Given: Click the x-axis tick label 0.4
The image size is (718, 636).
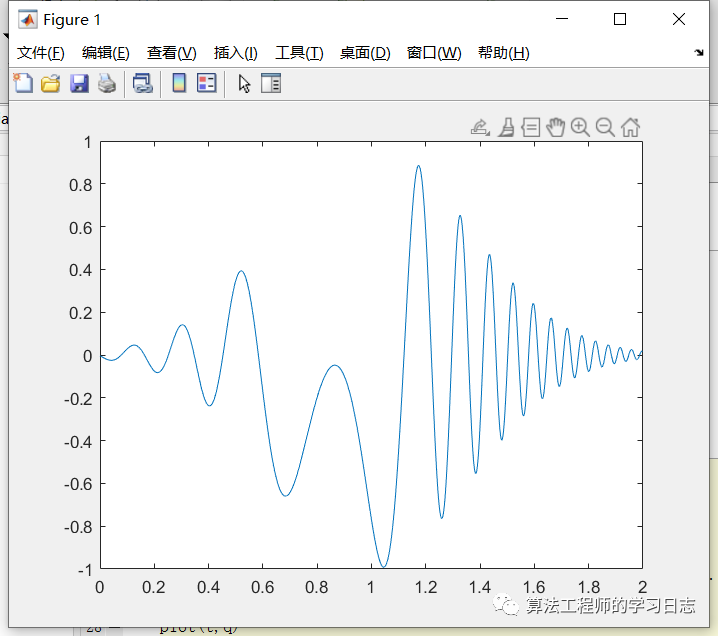Looking at the screenshot, I should [x=208, y=587].
